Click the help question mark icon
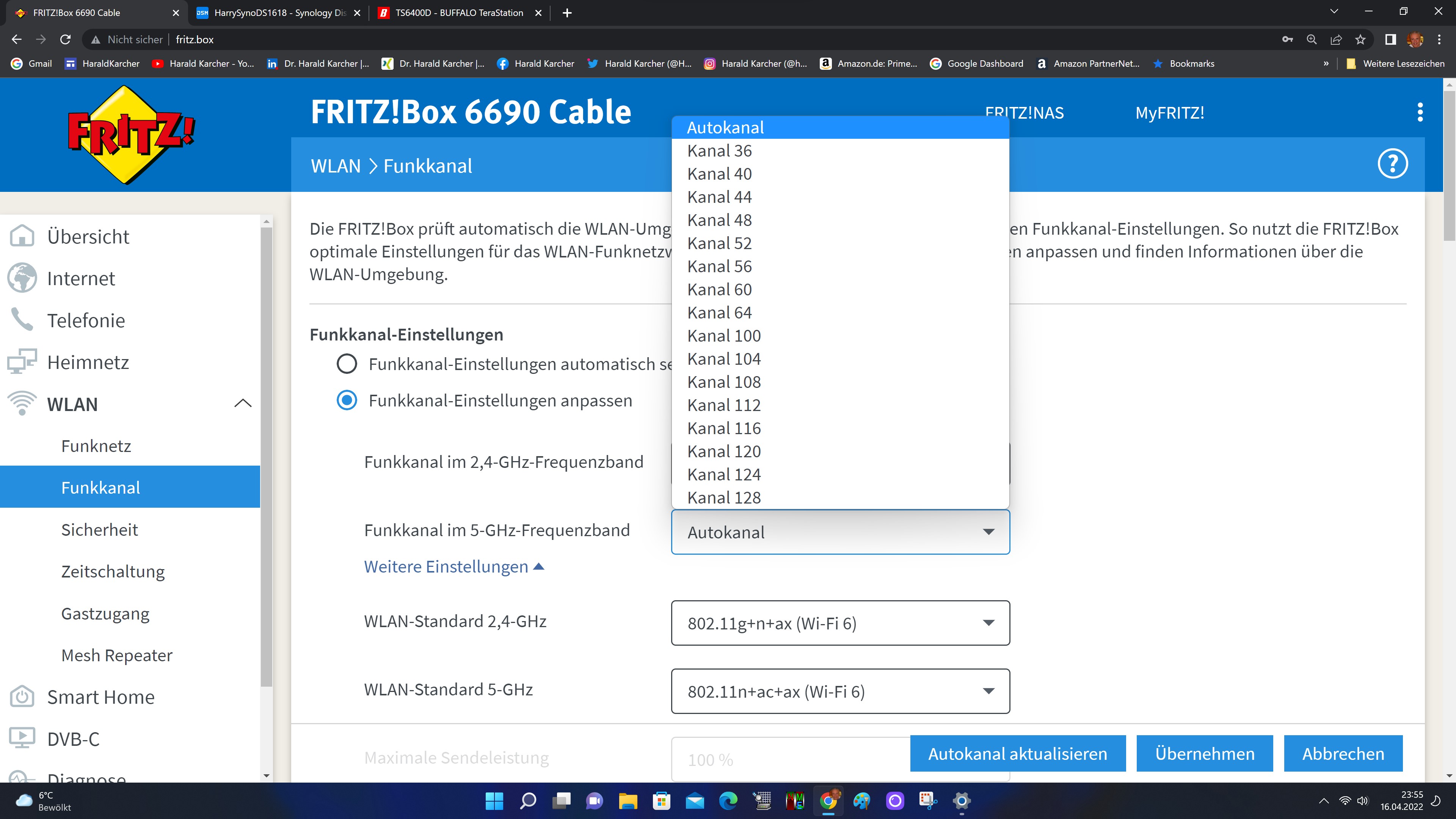Image resolution: width=1456 pixels, height=819 pixels. [1392, 164]
